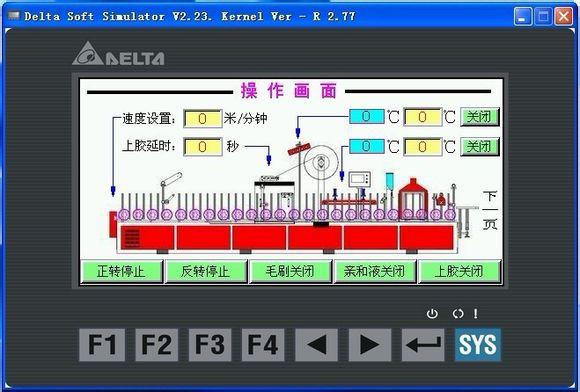Click the tilted red bar above the reel
The image size is (580, 392).
pos(298,148)
